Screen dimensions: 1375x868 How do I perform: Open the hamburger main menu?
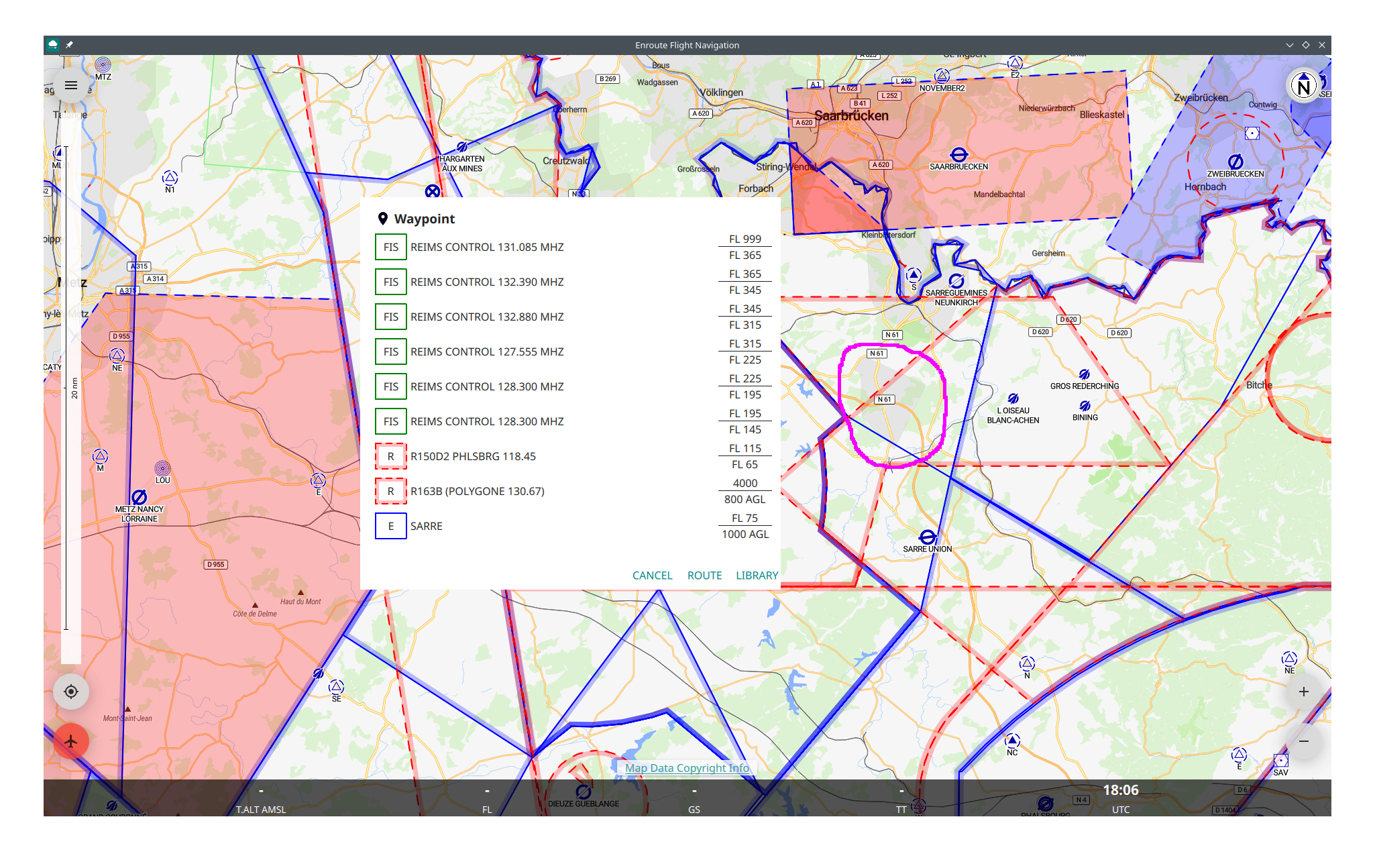click(71, 85)
